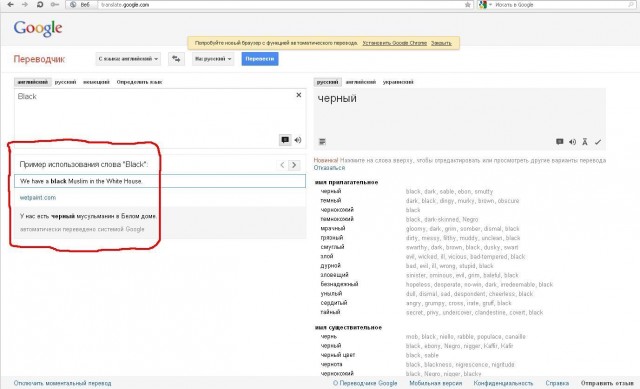Click the translated word 'черный' in output box

(x=337, y=98)
